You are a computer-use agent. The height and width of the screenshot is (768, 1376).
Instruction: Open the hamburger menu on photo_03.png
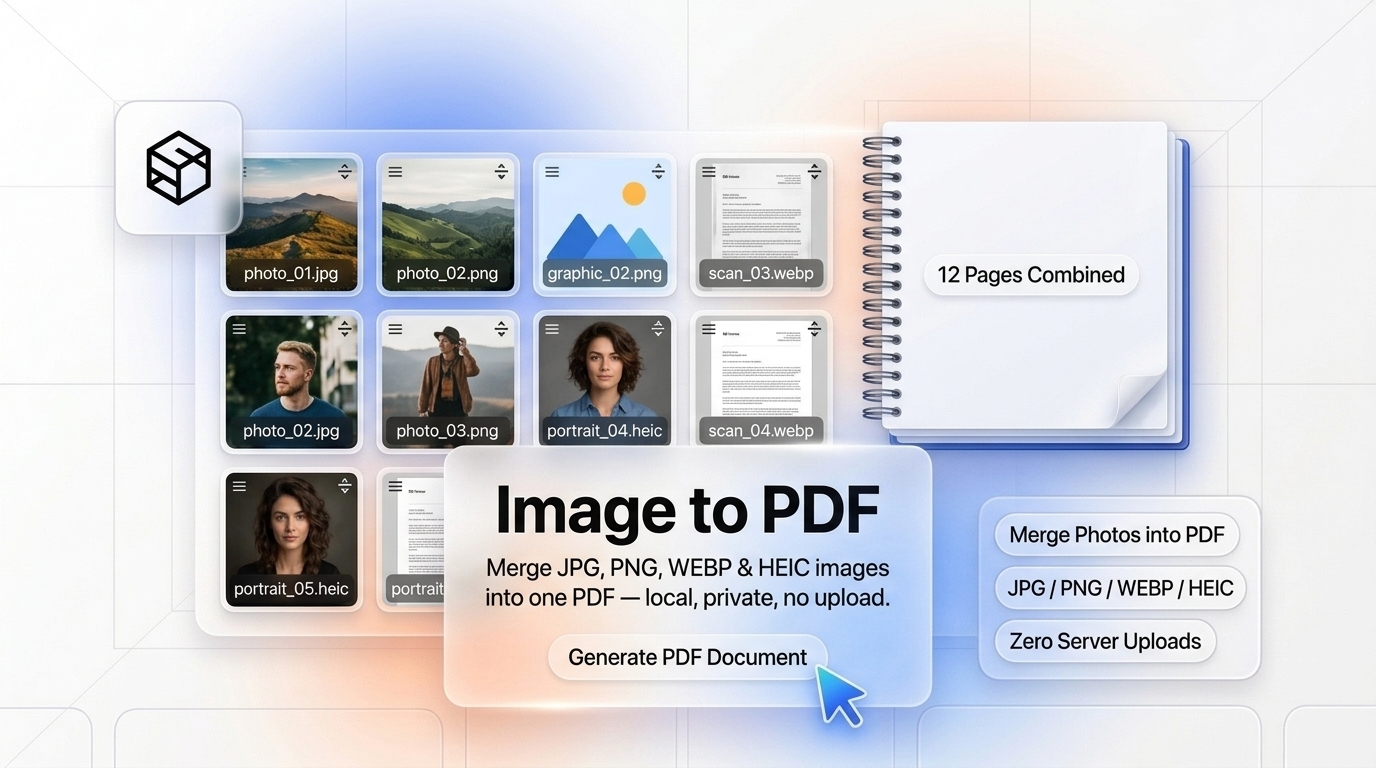[396, 329]
